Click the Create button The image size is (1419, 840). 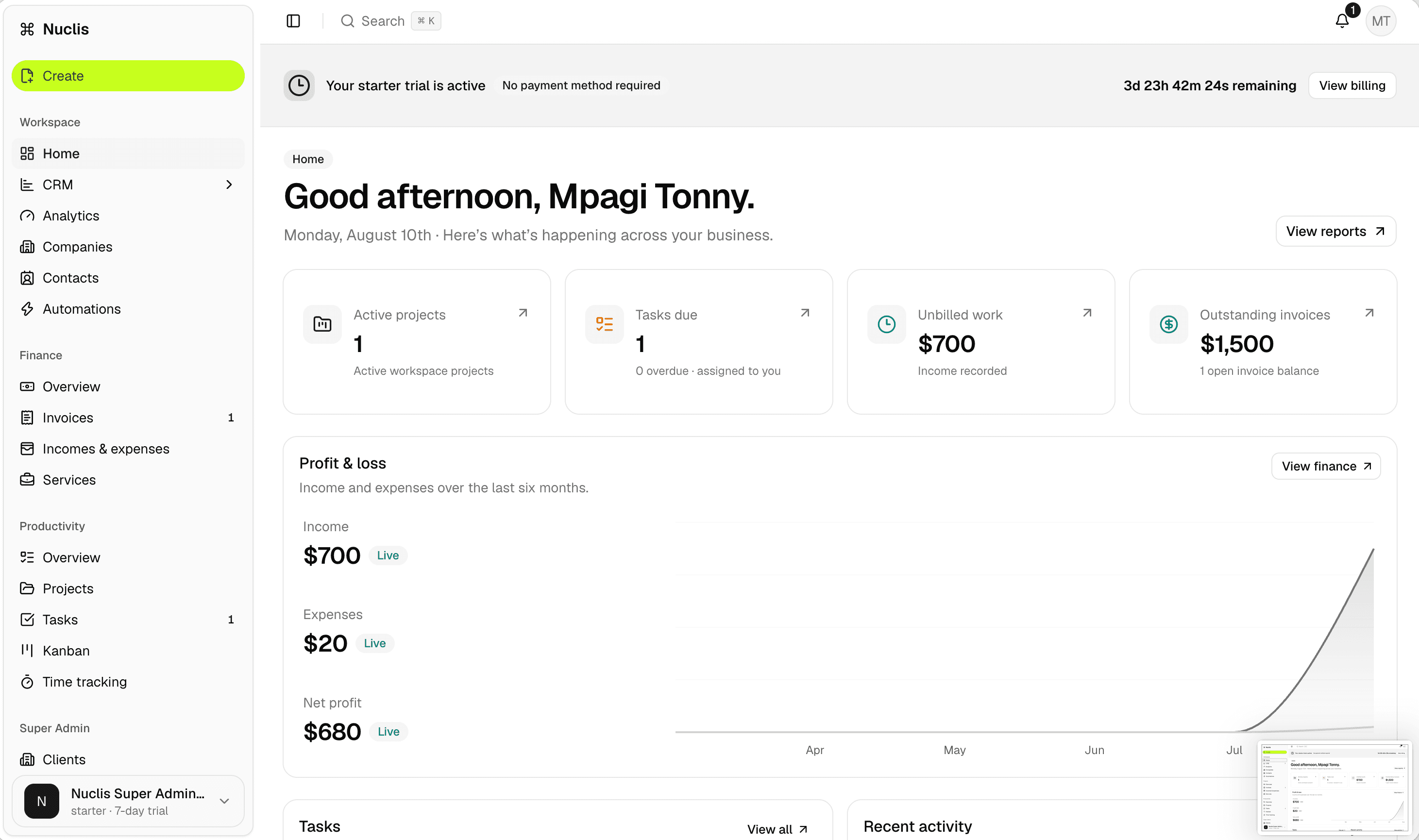[x=128, y=76]
